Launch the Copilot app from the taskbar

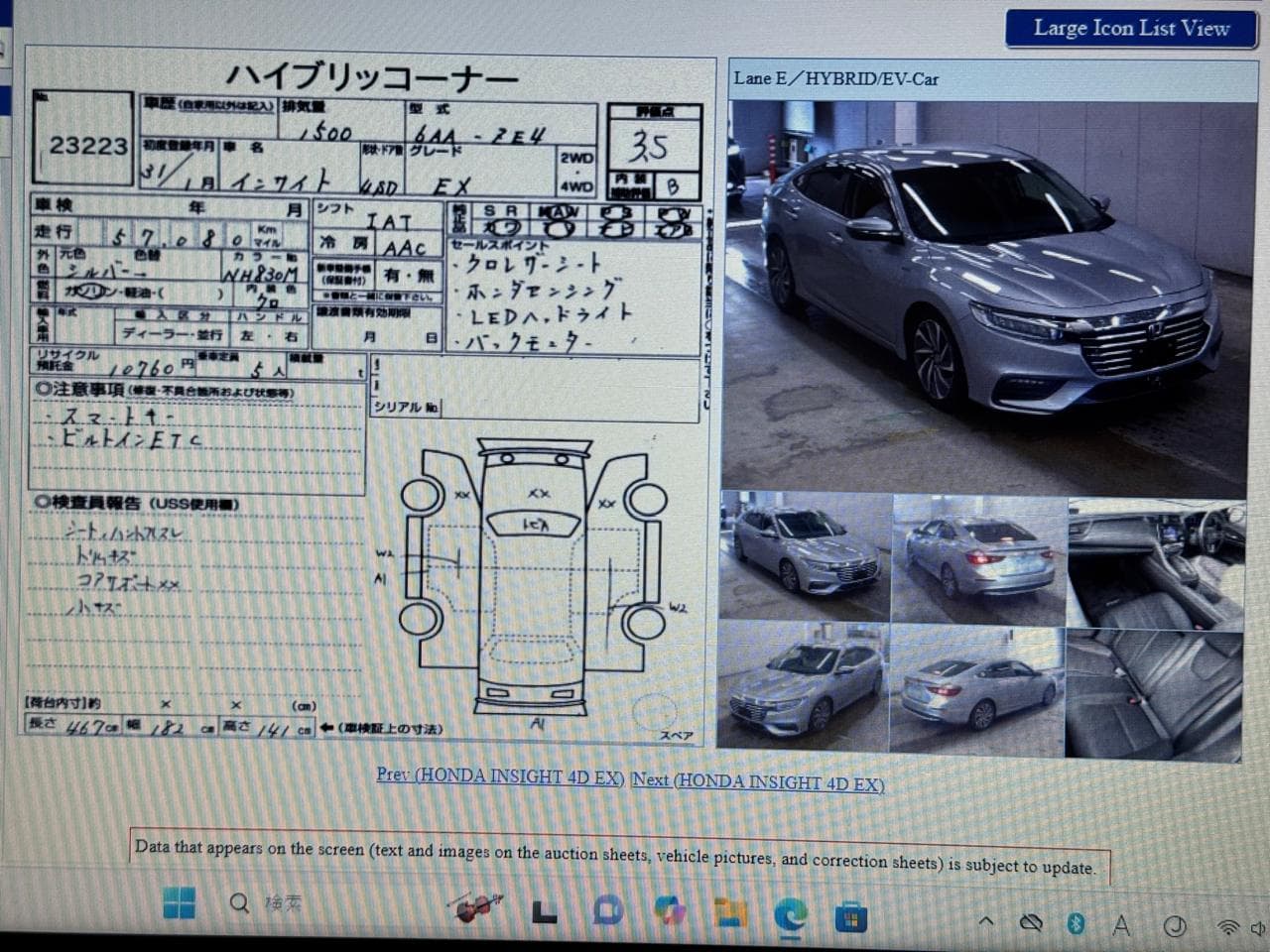click(x=670, y=912)
